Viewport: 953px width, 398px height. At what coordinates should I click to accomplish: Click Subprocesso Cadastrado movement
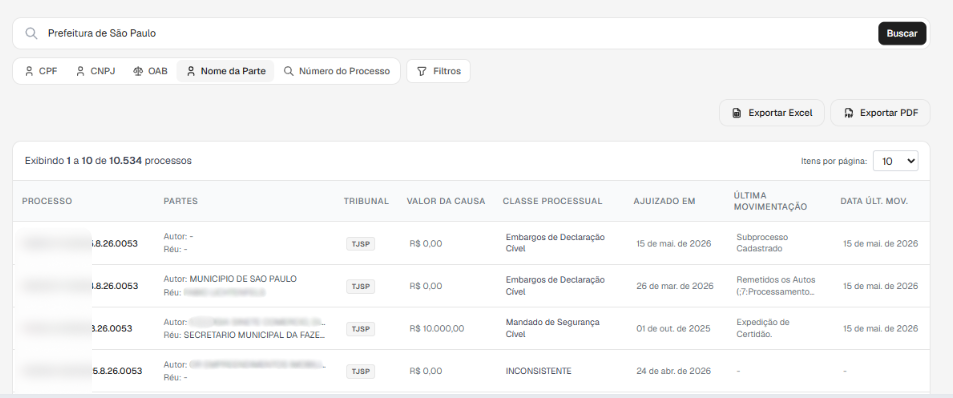[x=762, y=243]
